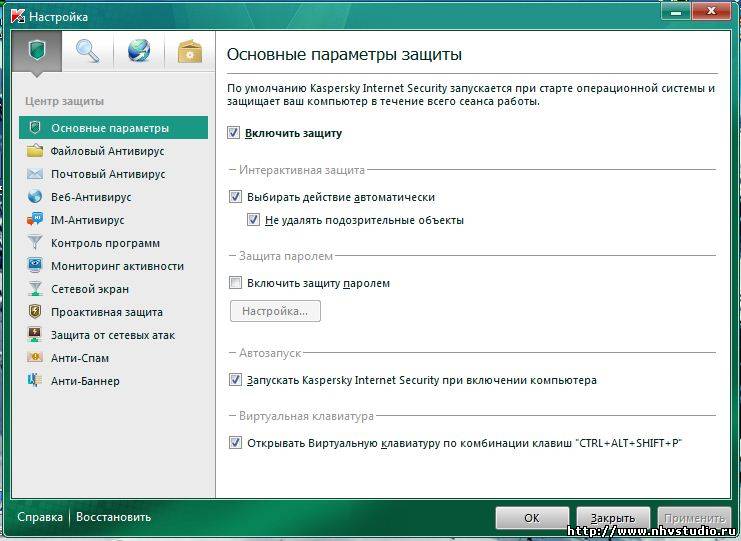Click the shield icon beside Проактивная защита
The height and width of the screenshot is (541, 741).
pyautogui.click(x=34, y=312)
